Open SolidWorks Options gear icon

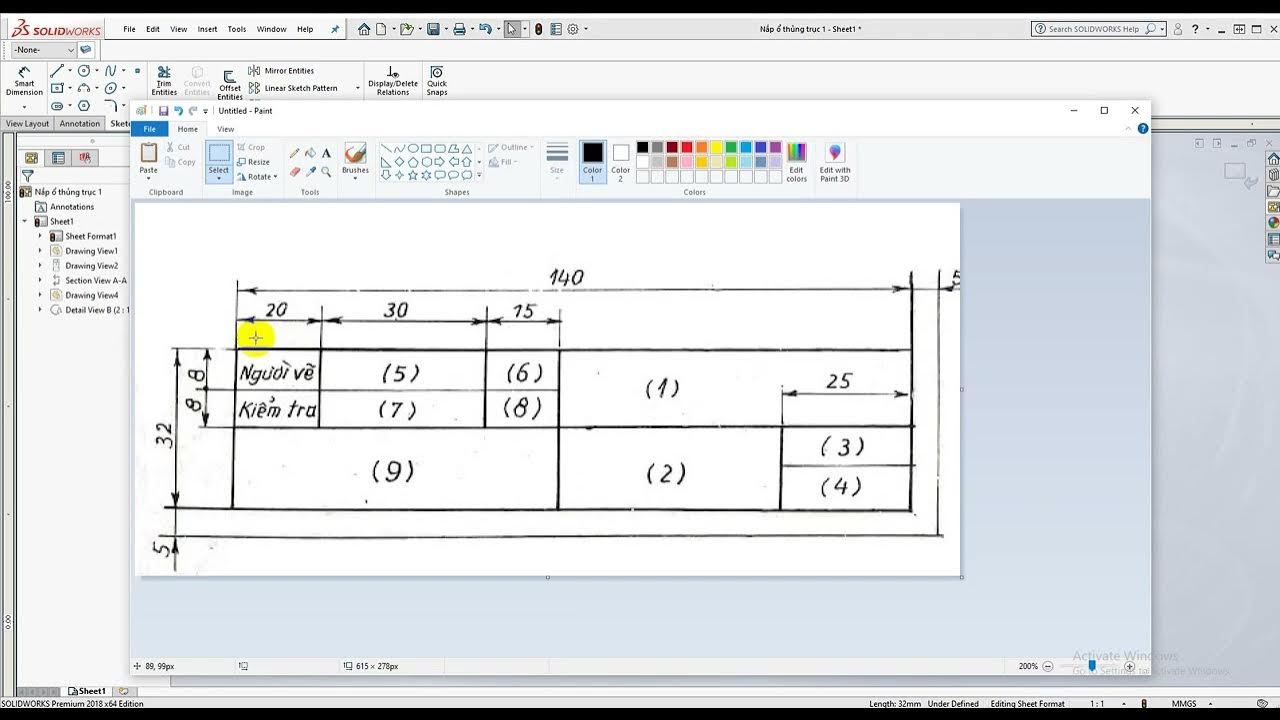[x=573, y=29]
